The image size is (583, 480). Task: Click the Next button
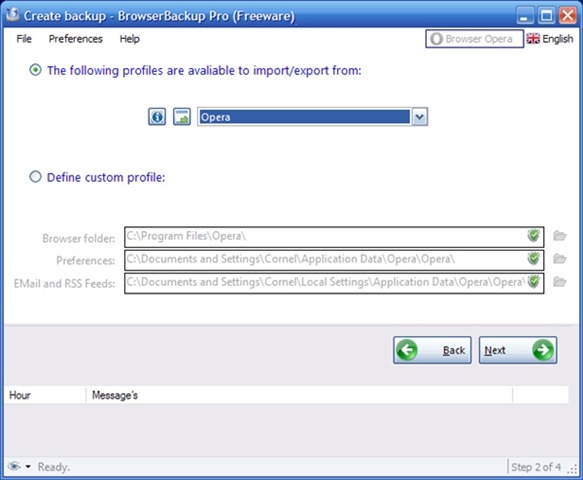tap(518, 350)
